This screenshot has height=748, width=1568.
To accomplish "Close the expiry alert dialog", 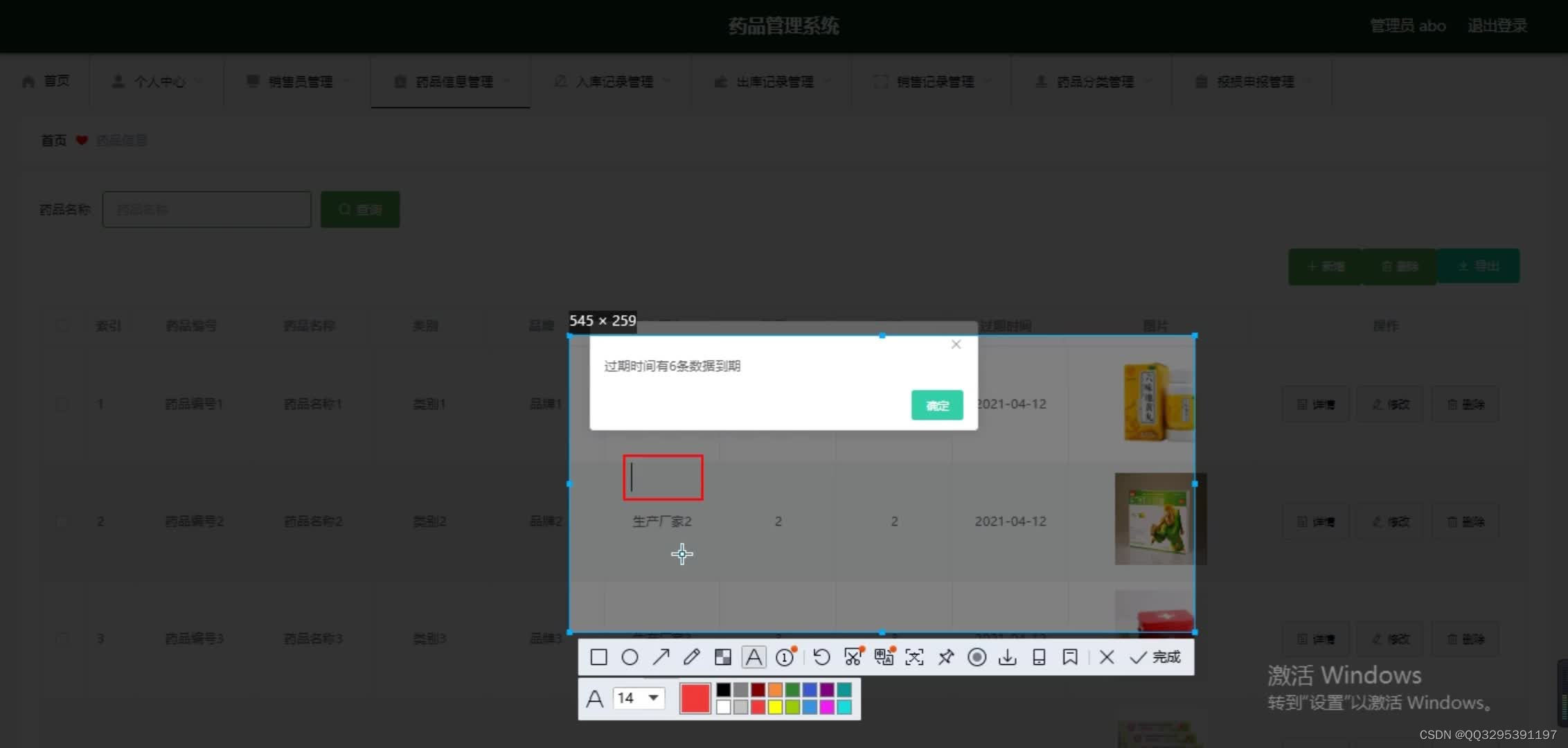I will pos(956,344).
